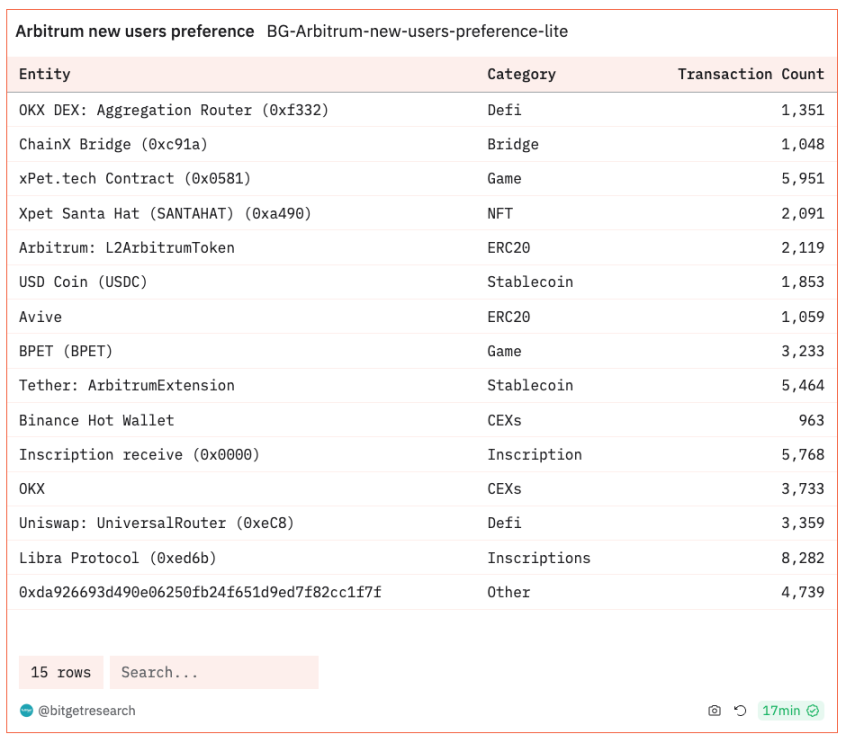Click the green checkmark status icon
The width and height of the screenshot is (846, 743).
coord(813,711)
